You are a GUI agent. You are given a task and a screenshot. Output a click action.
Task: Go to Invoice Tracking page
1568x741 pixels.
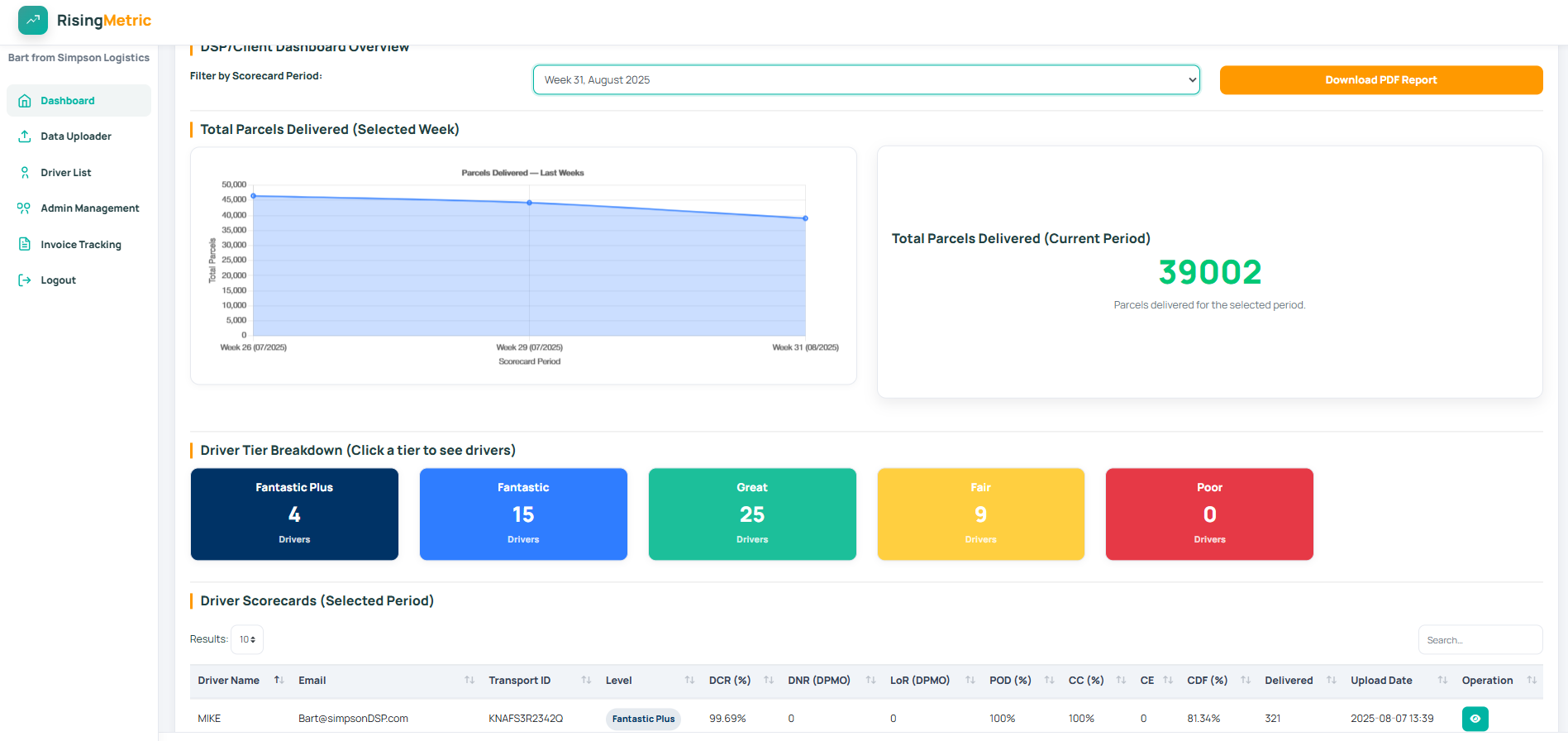[x=81, y=245]
